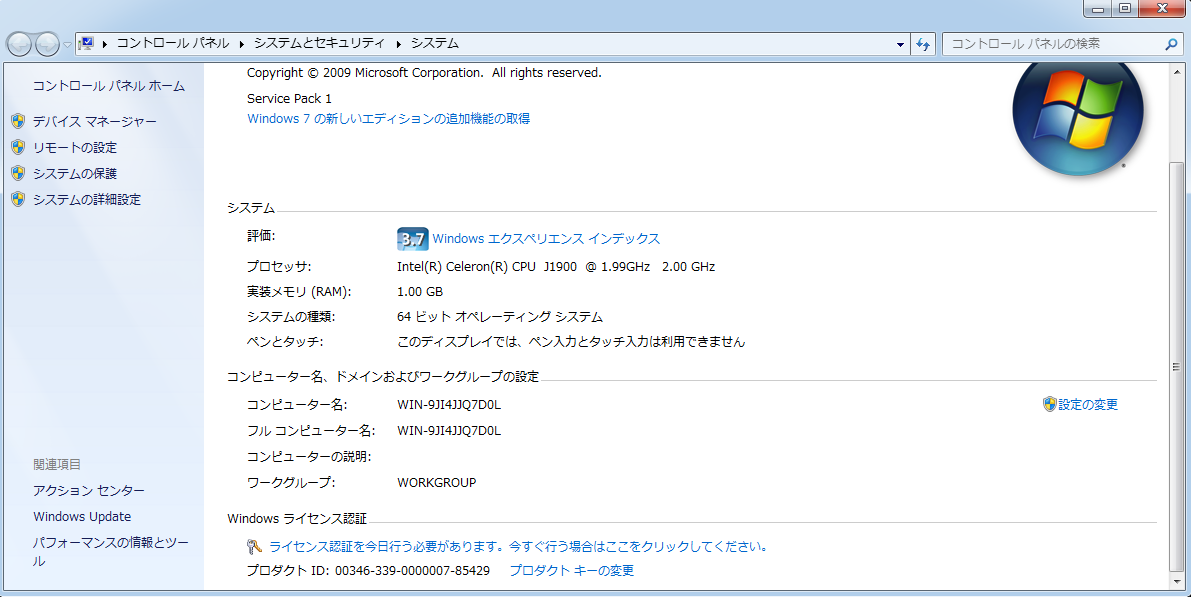
Task: Click the ライセンス認証 activate now link
Action: coord(520,546)
